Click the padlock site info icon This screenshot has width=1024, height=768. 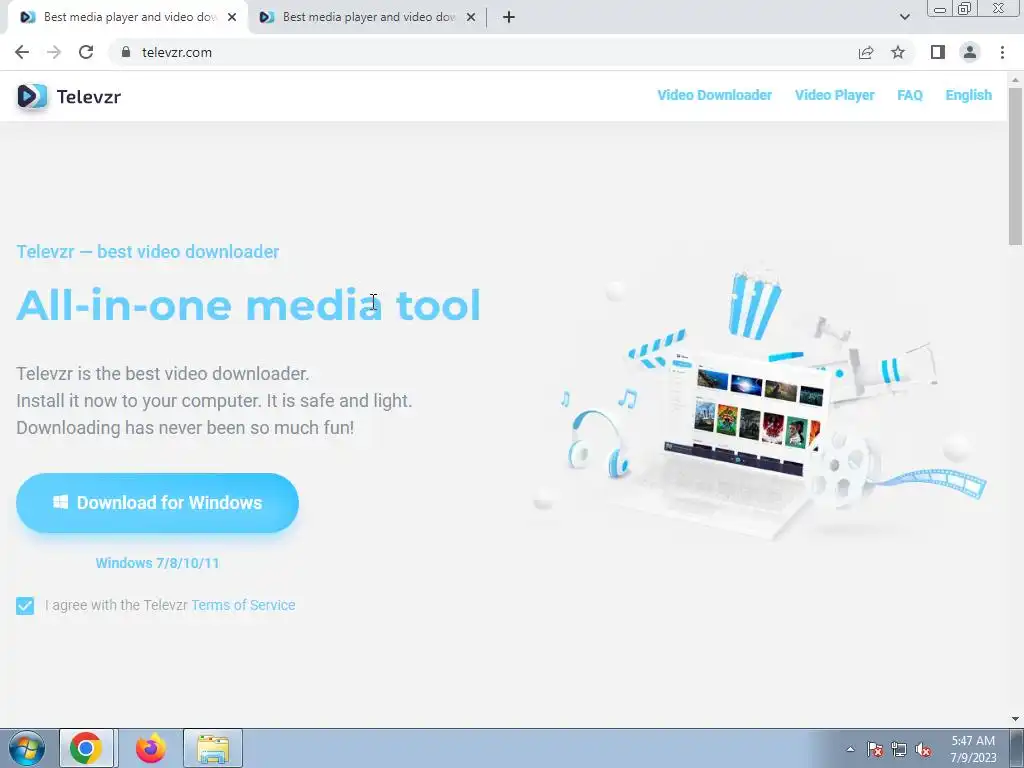pyautogui.click(x=126, y=52)
